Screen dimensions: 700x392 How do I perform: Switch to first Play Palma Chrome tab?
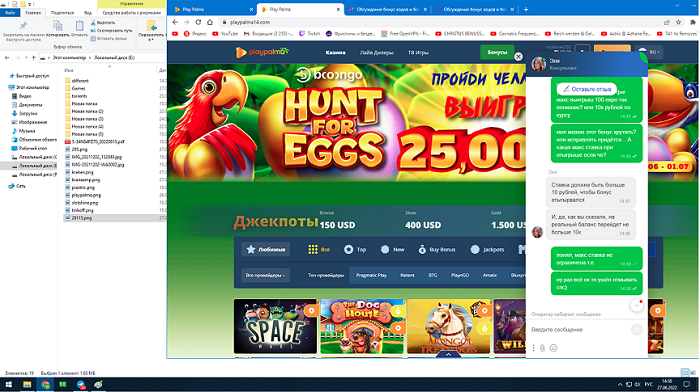212,9
